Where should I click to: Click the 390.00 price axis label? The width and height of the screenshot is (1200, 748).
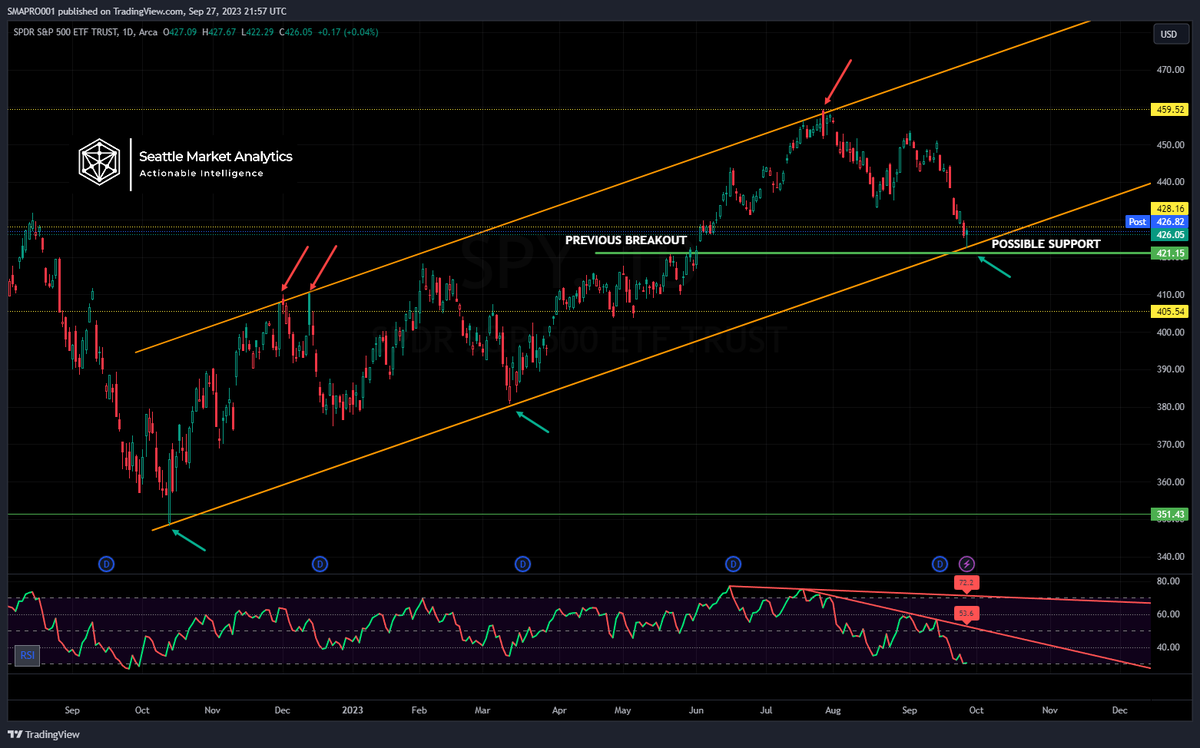(x=1170, y=370)
